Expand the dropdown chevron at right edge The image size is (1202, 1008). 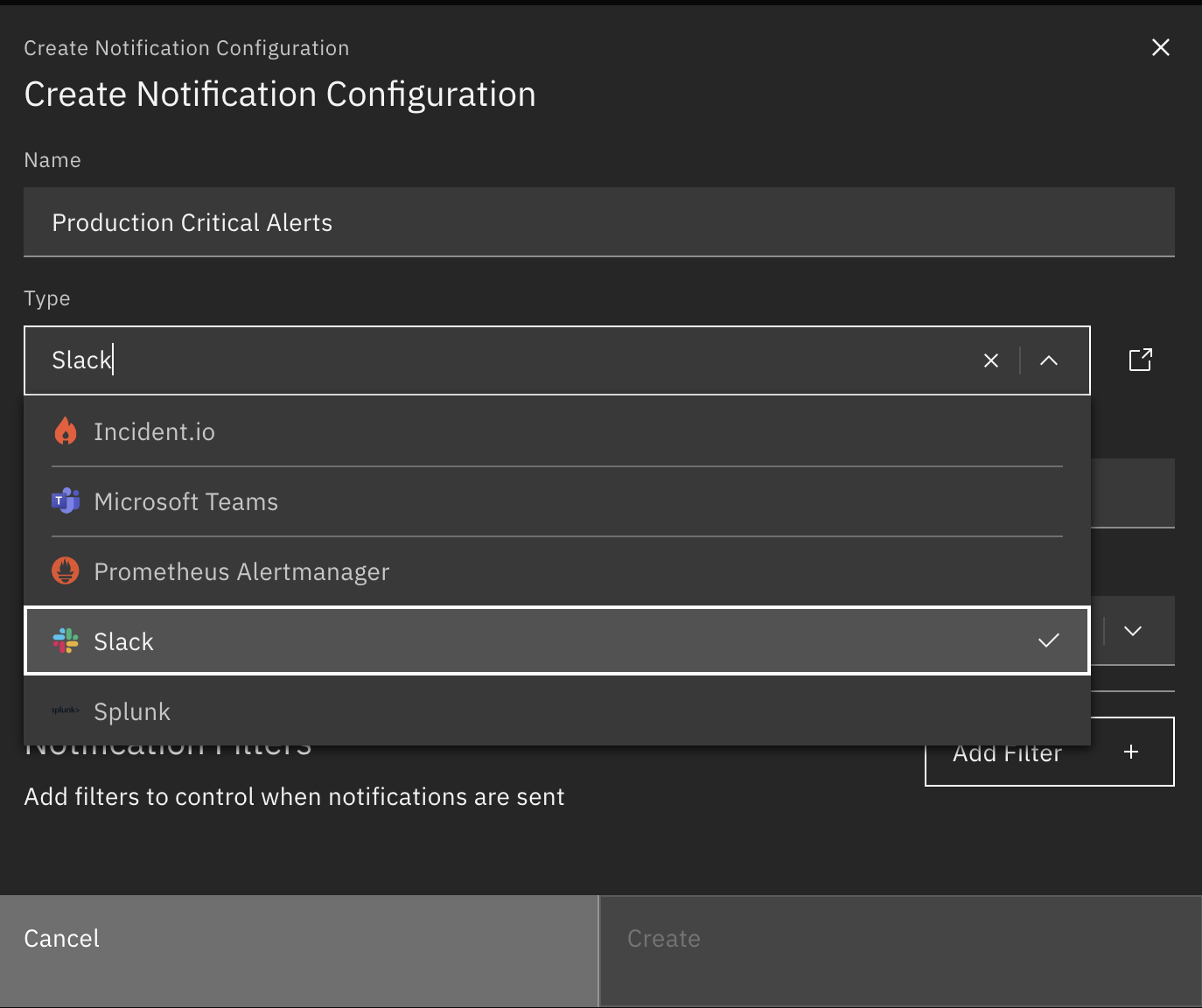1132,631
